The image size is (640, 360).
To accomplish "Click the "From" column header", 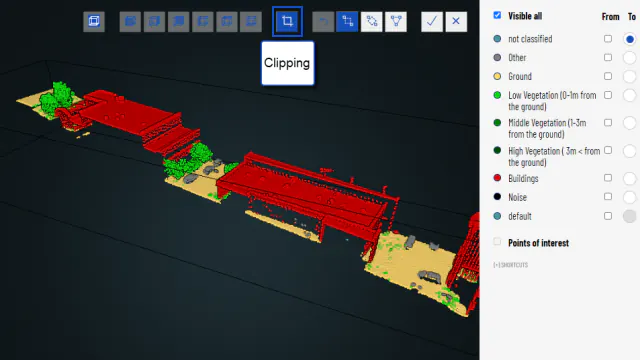I will (x=610, y=17).
